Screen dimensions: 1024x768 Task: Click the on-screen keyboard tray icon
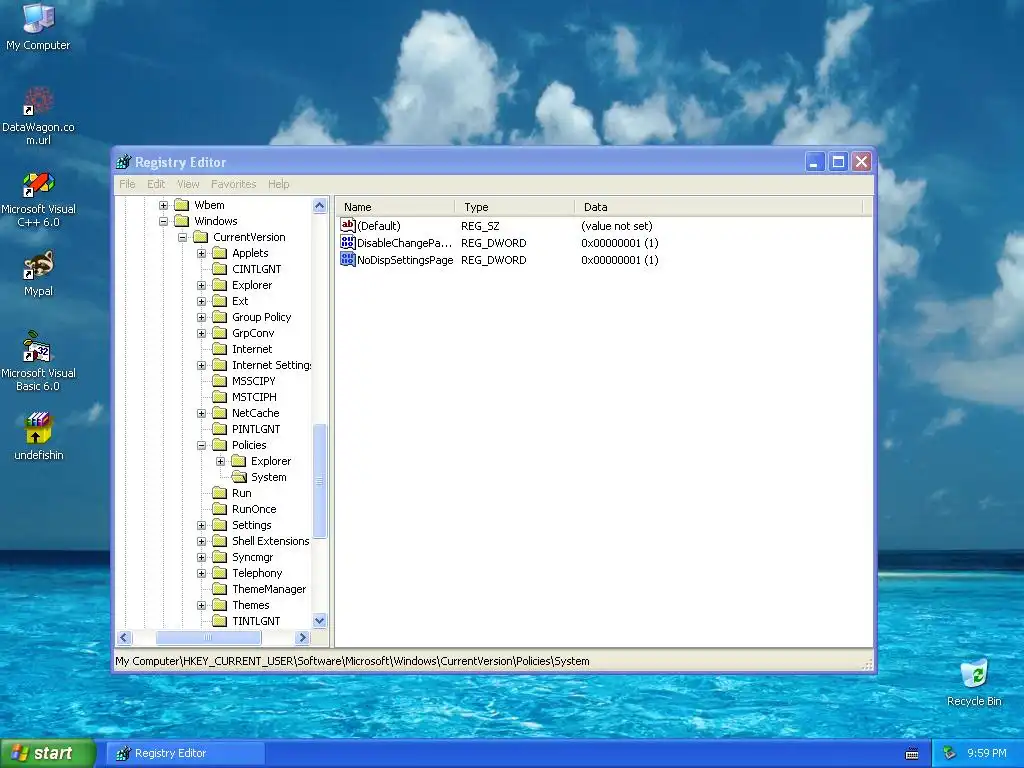click(912, 754)
